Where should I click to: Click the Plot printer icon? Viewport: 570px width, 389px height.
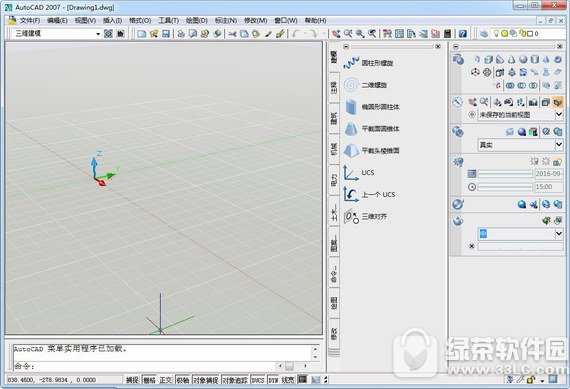click(181, 34)
